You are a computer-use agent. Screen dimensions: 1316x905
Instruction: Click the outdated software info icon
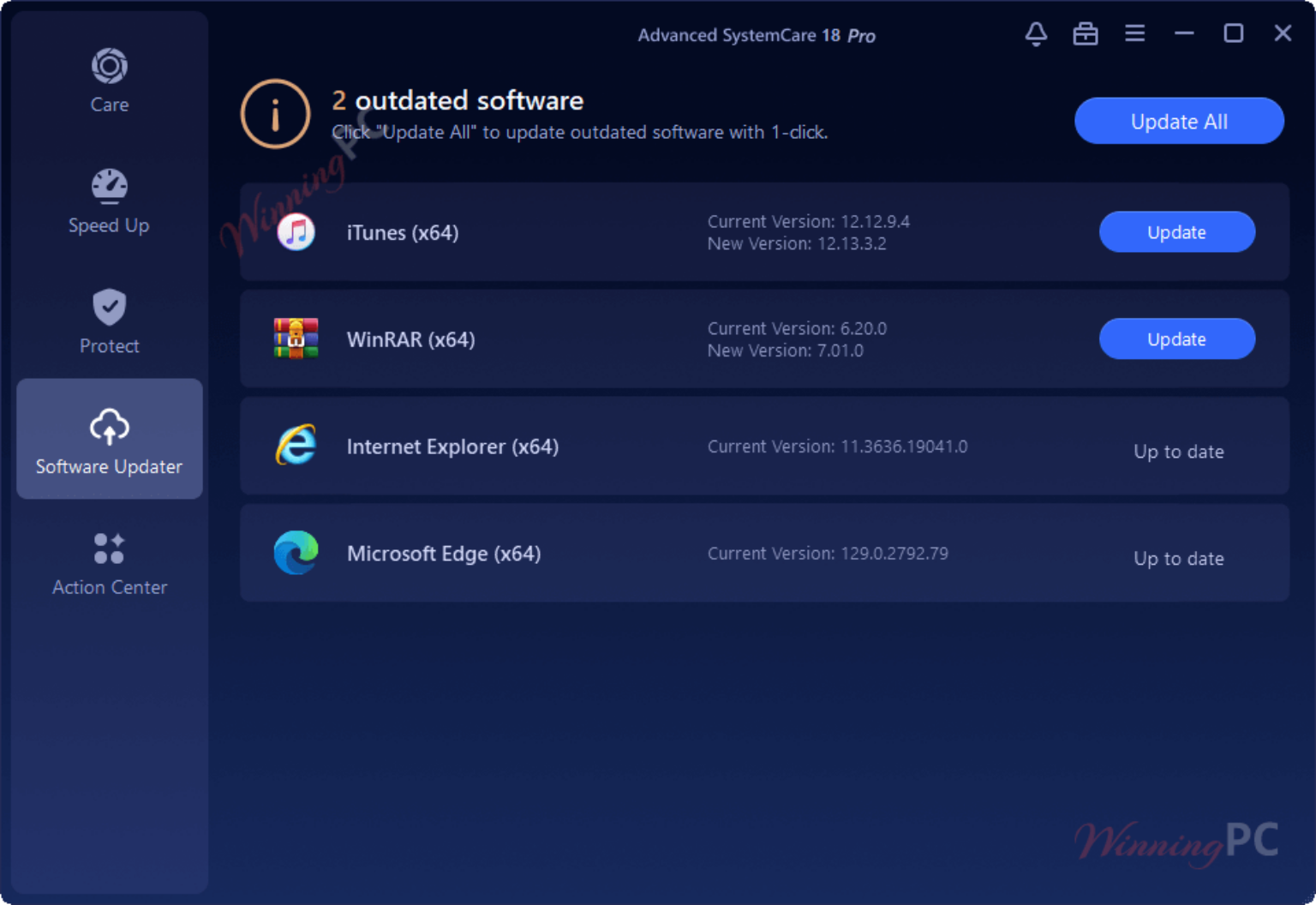click(274, 114)
